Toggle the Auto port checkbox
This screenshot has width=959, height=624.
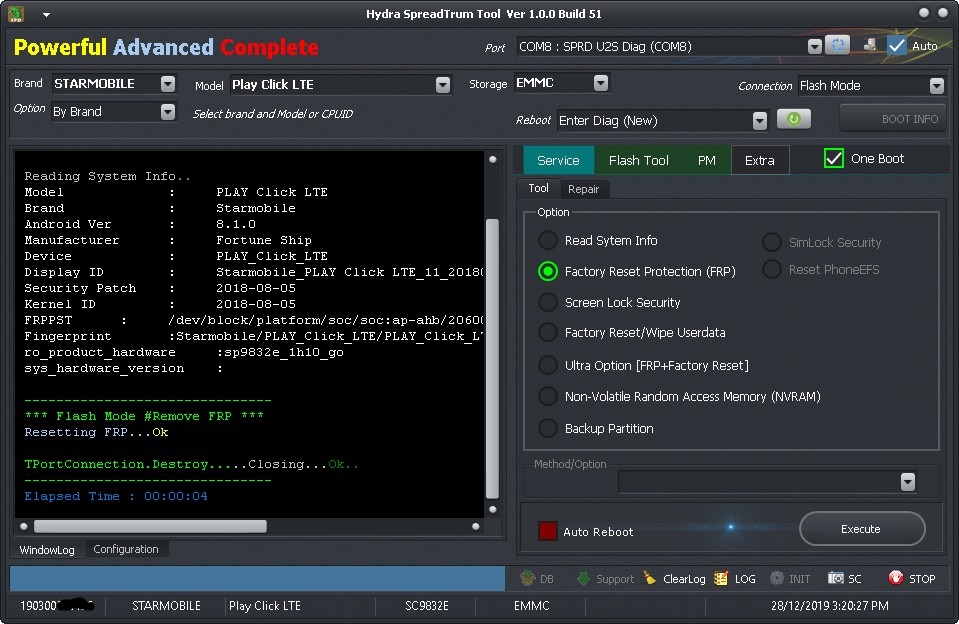(897, 46)
